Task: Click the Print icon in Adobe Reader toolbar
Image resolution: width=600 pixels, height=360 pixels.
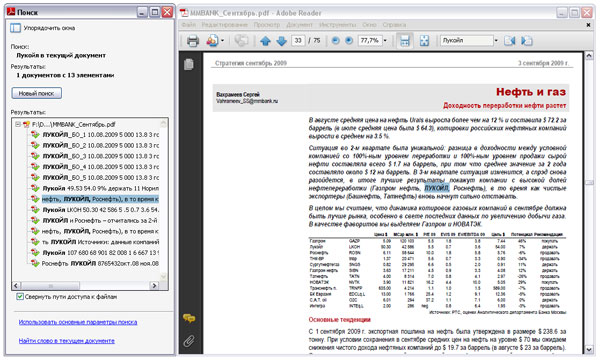Action: pyautogui.click(x=192, y=41)
